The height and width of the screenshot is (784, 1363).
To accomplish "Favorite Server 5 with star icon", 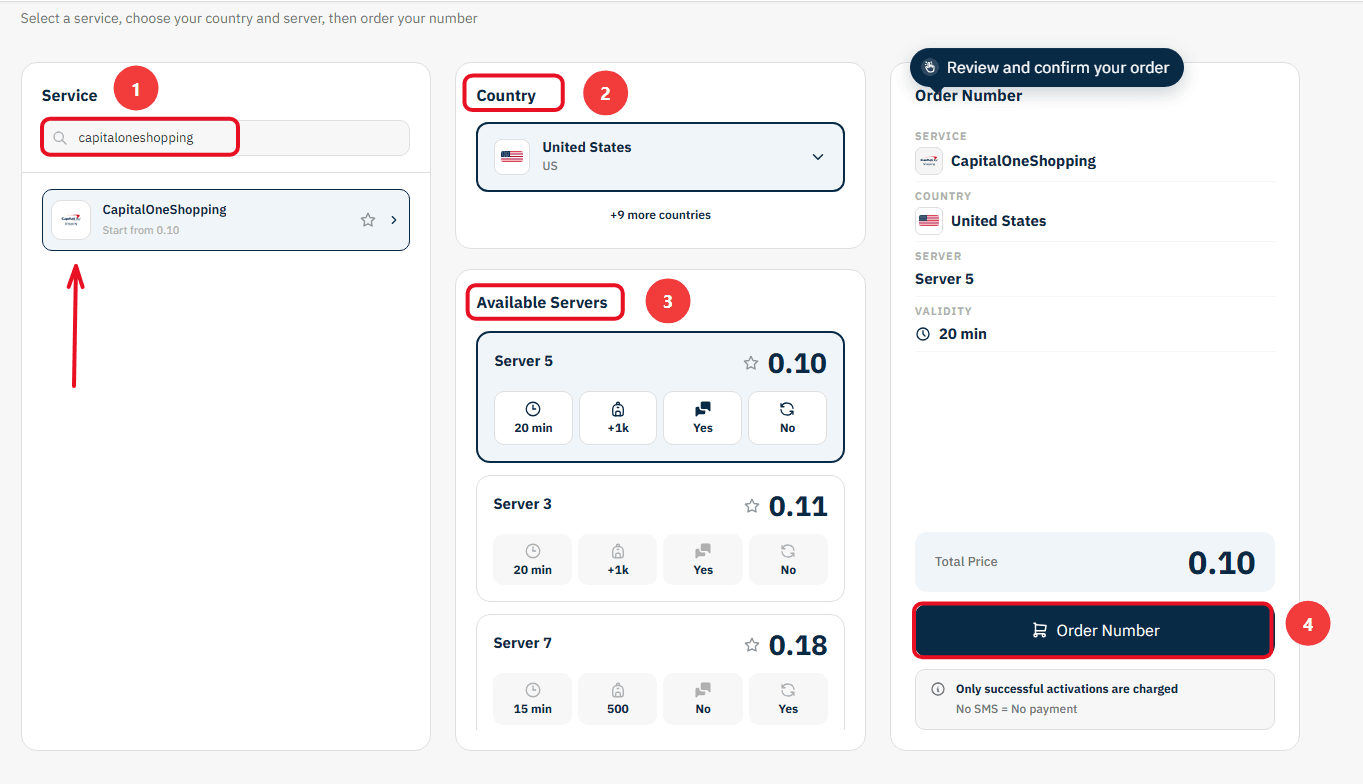I will click(751, 363).
